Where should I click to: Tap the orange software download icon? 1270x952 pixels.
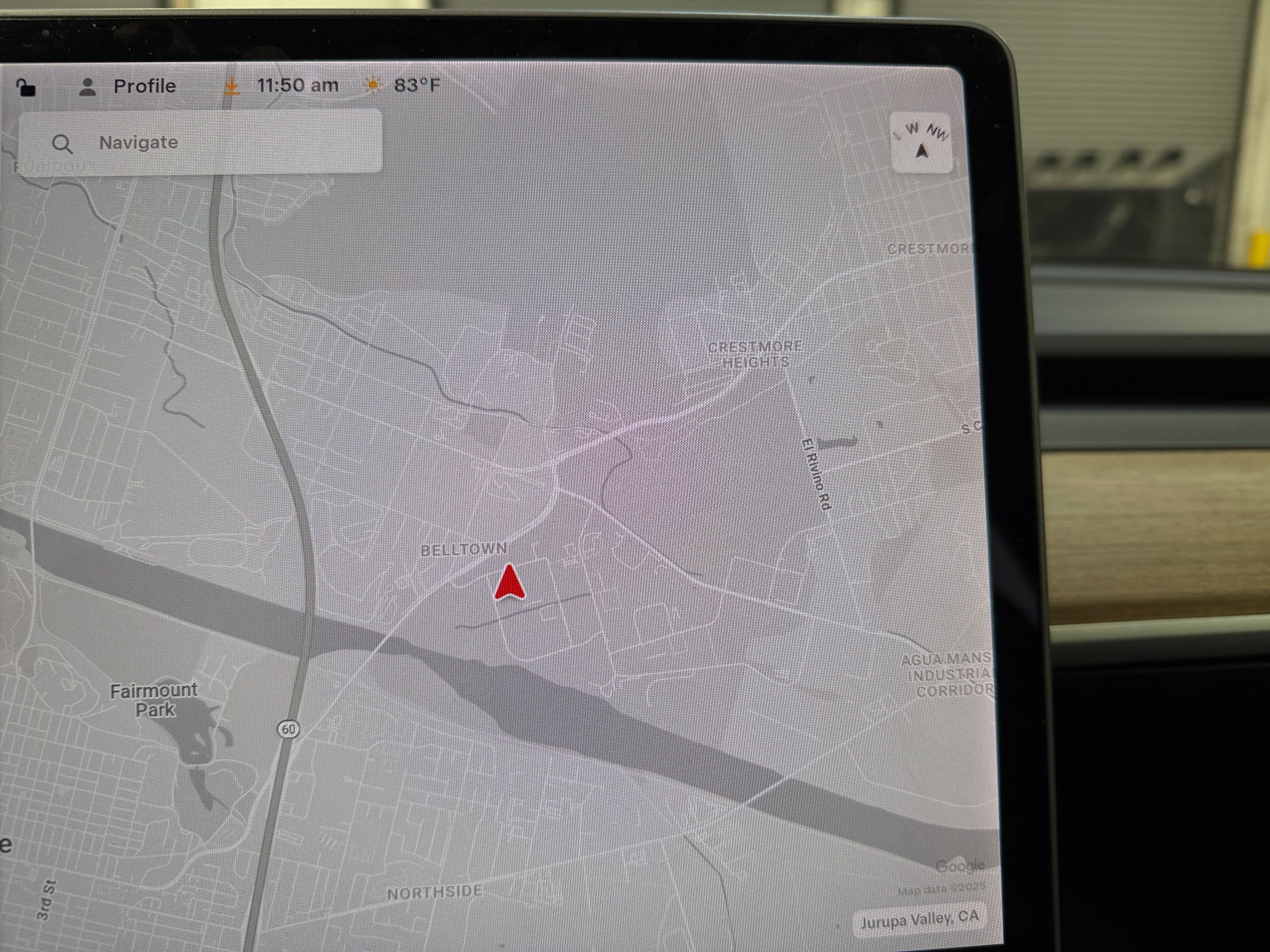[x=232, y=86]
